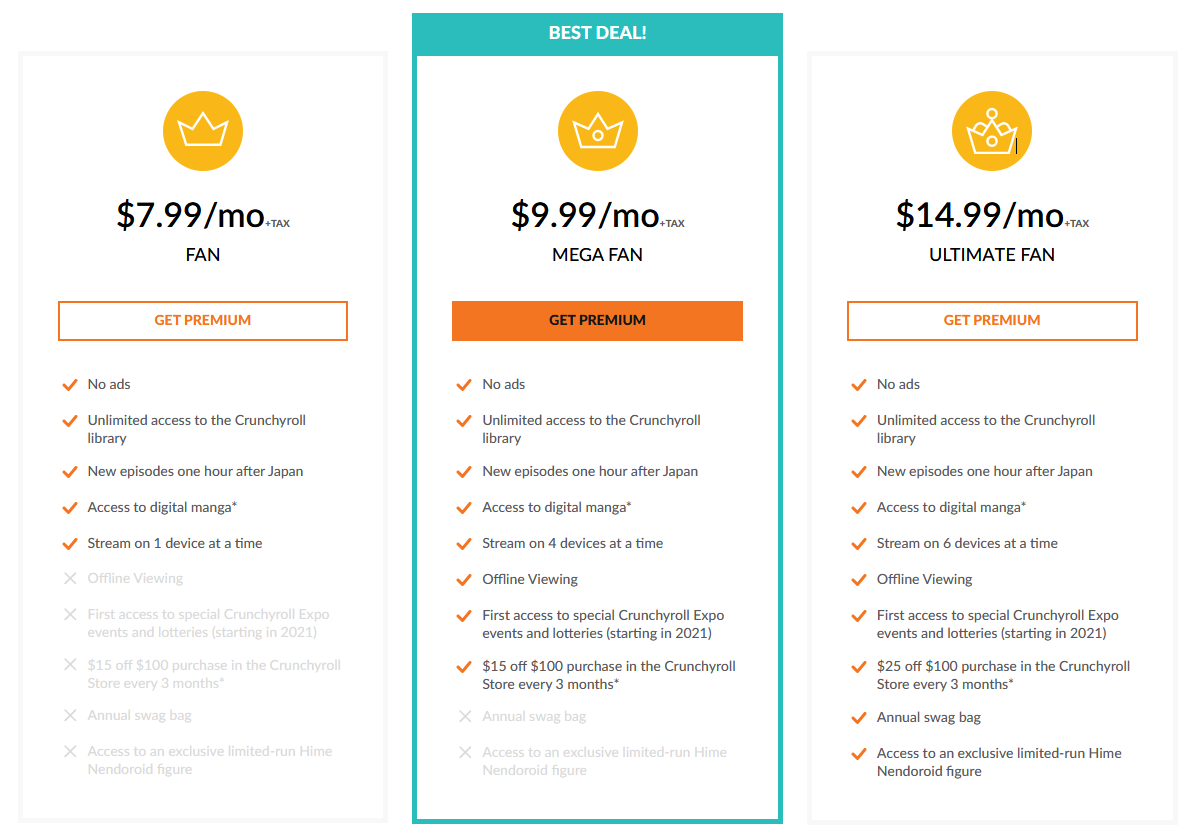Click the greyed X beside Fan Offline Viewing
Viewport: 1198px width, 833px height.
70,578
